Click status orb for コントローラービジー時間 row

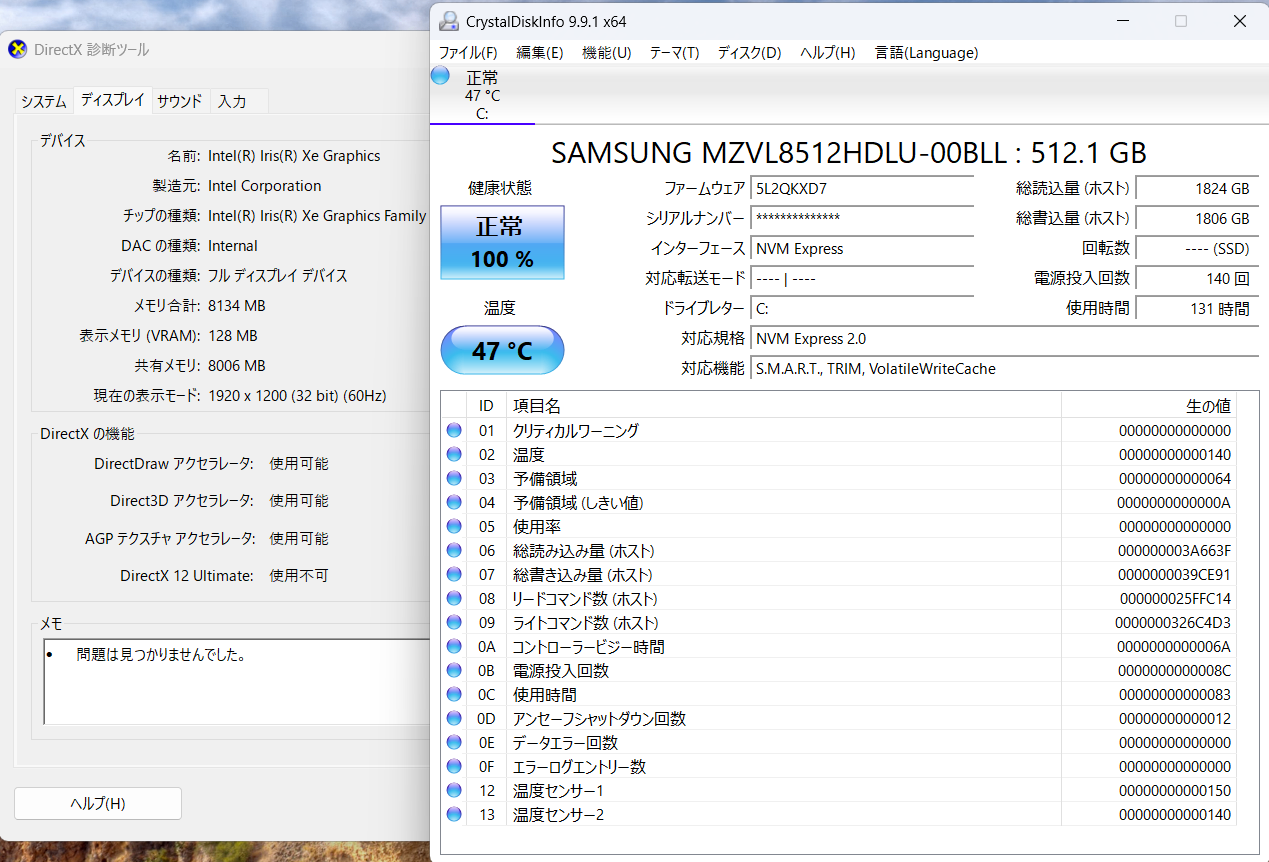[454, 646]
